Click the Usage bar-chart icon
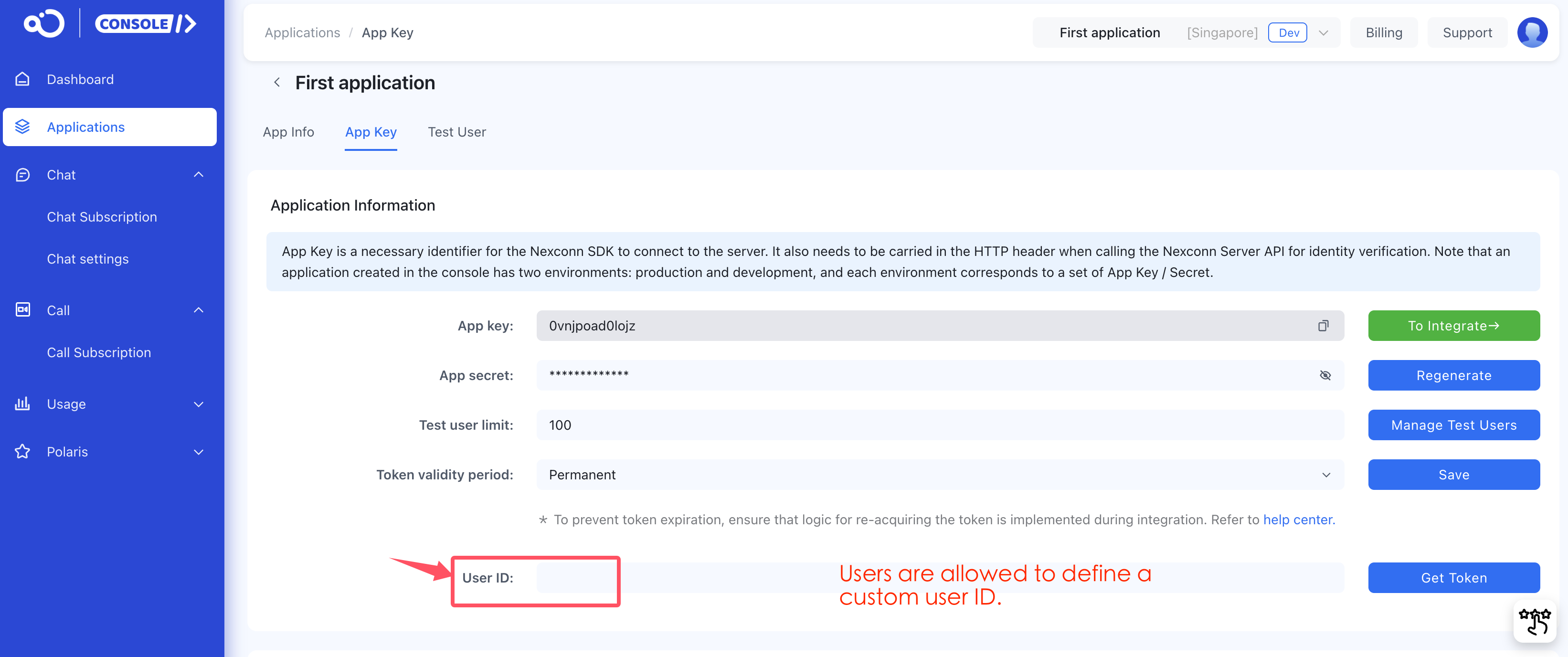Screen dimensions: 1568x657 (x=22, y=403)
